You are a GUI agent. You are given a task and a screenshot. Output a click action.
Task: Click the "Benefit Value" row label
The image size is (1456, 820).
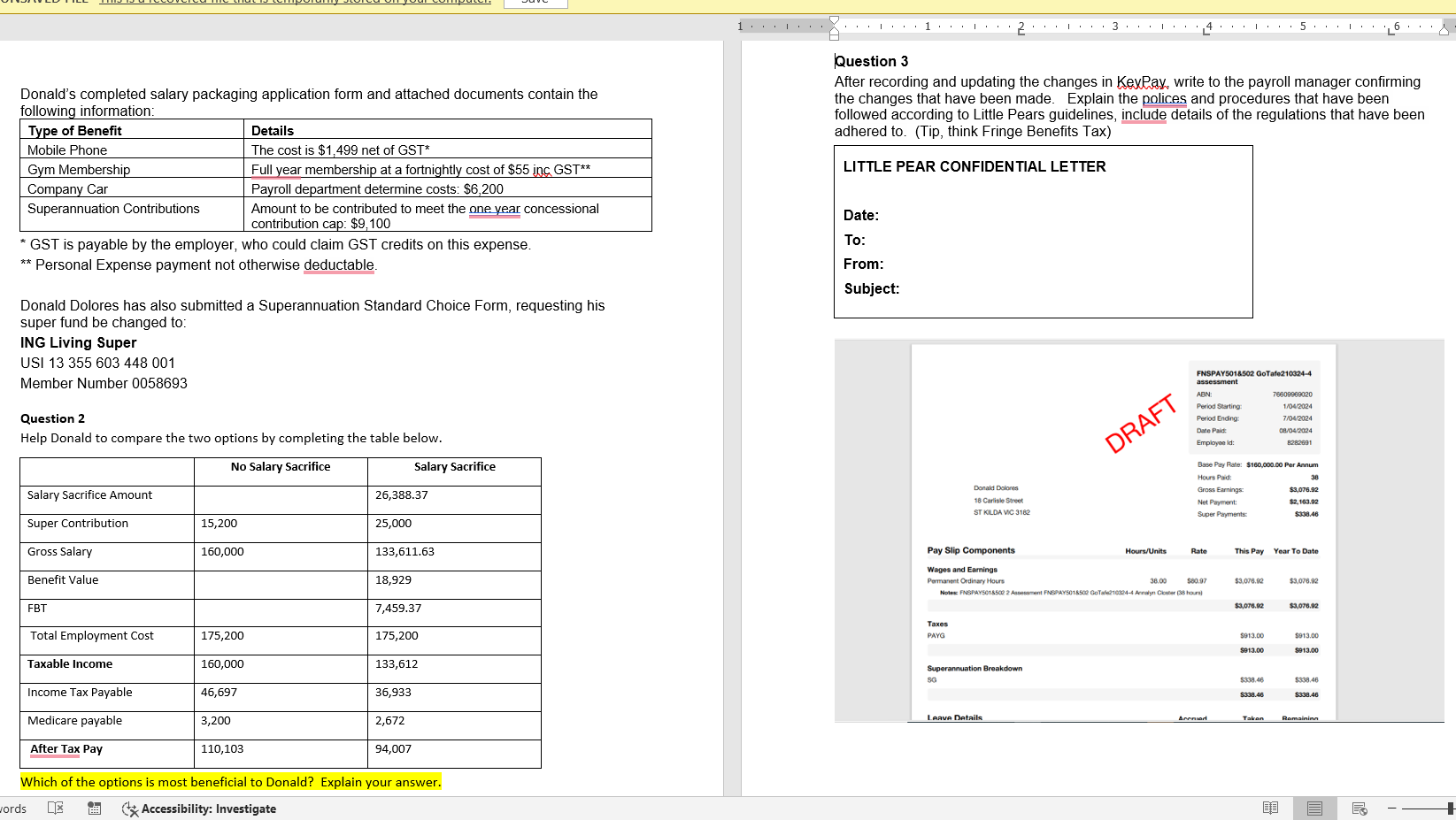tap(63, 579)
